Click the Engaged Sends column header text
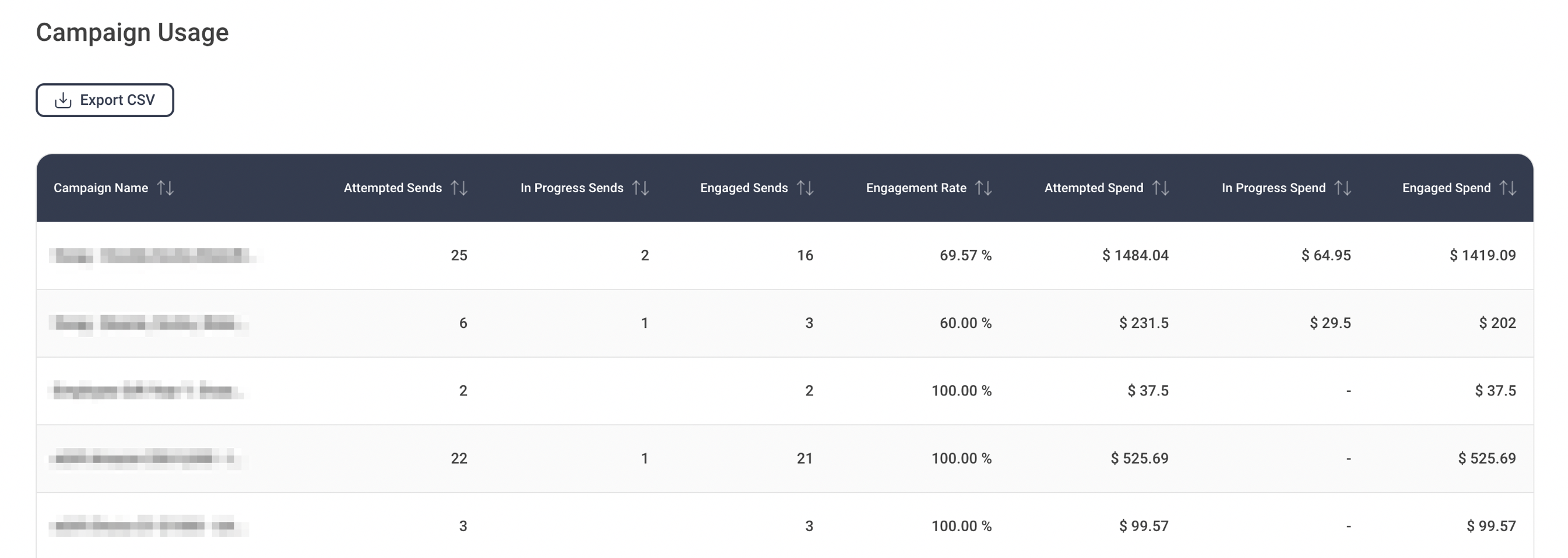1568x558 pixels. coord(744,188)
